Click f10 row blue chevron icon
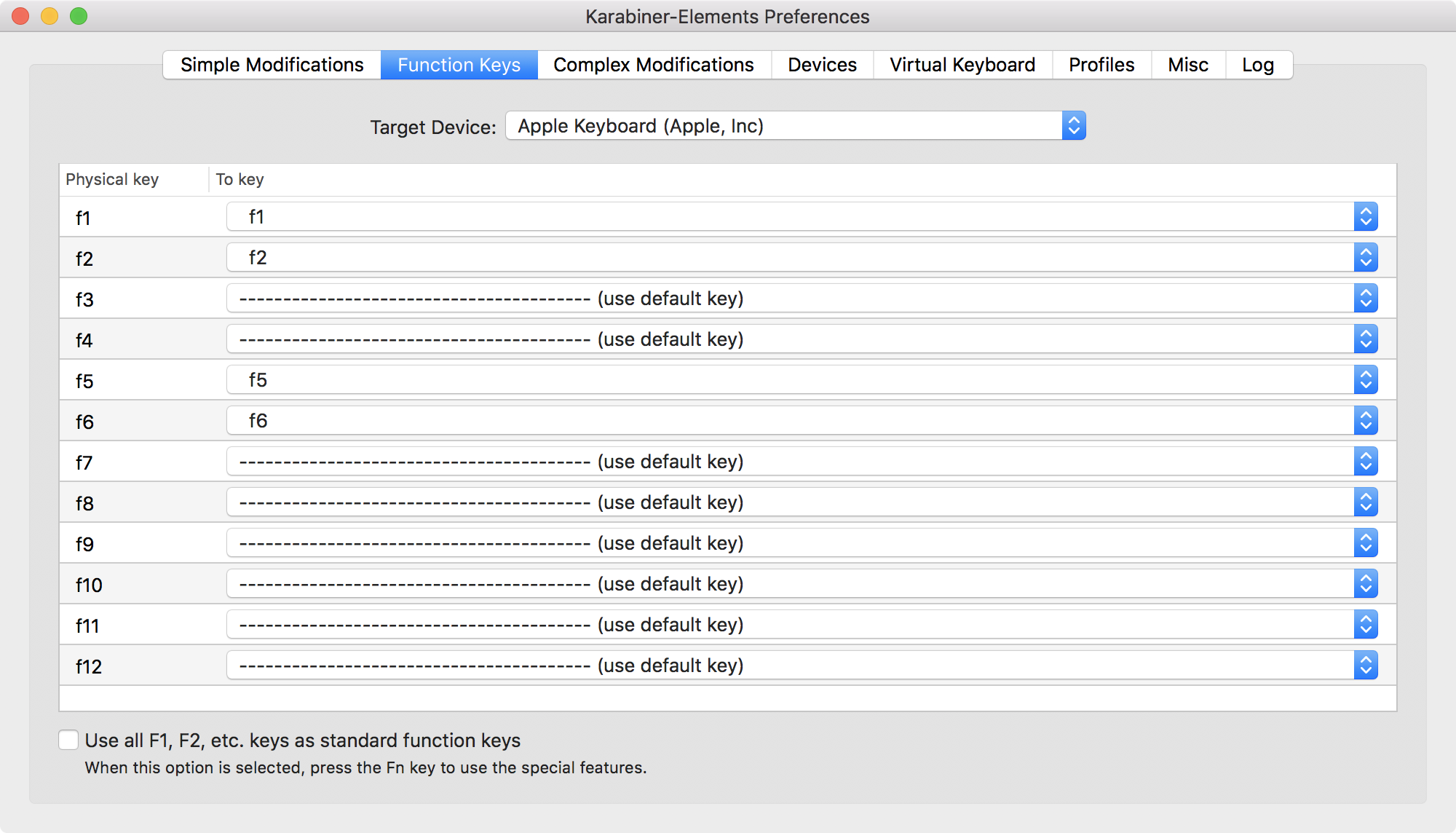Image resolution: width=1456 pixels, height=833 pixels. click(x=1366, y=584)
